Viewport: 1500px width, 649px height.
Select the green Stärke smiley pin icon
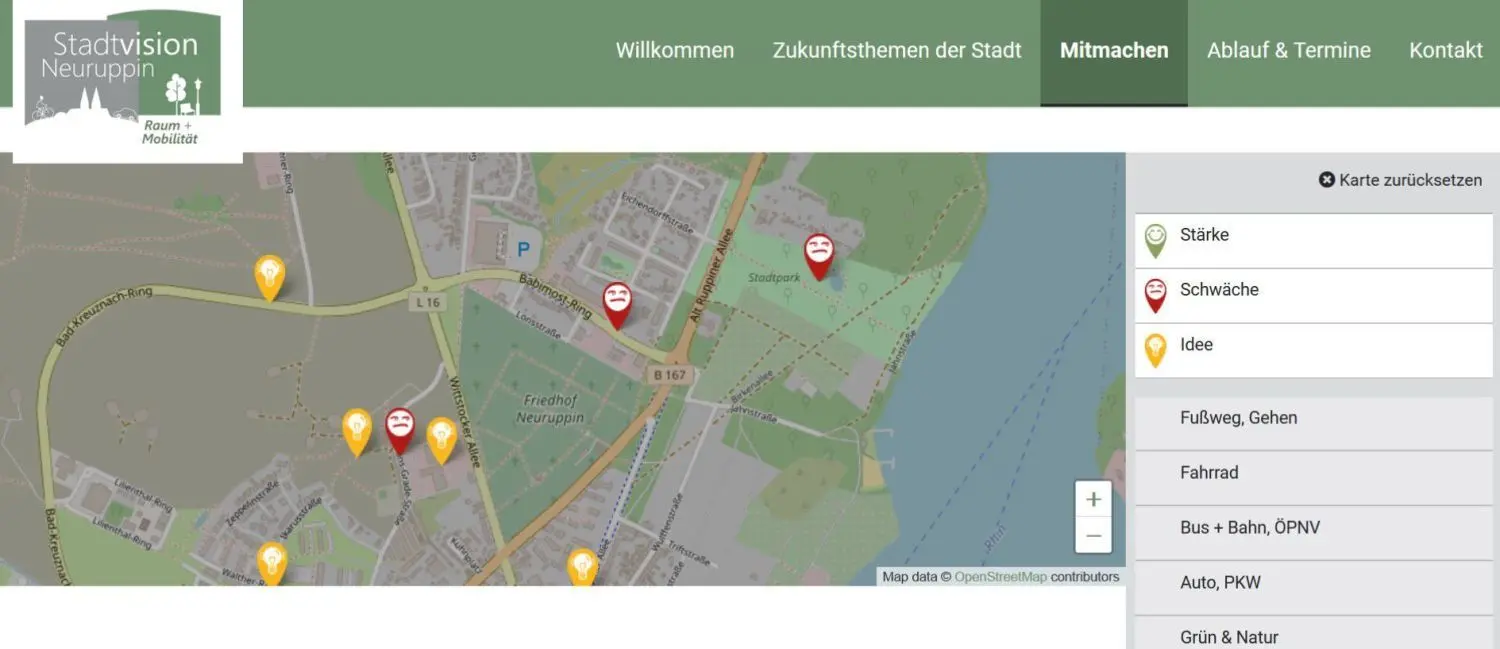[x=1156, y=240]
